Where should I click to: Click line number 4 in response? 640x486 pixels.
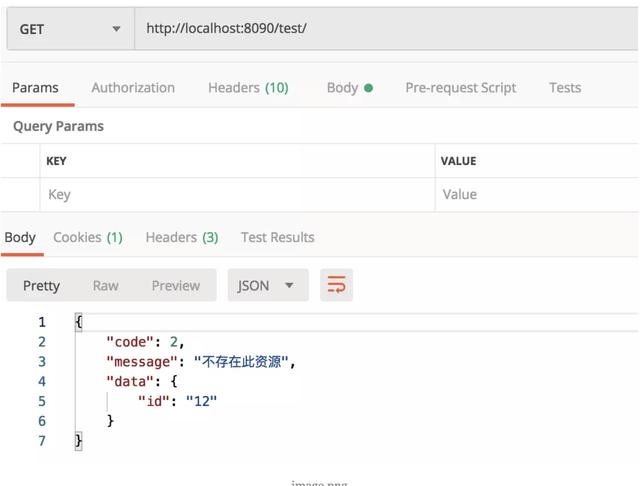[x=42, y=382]
